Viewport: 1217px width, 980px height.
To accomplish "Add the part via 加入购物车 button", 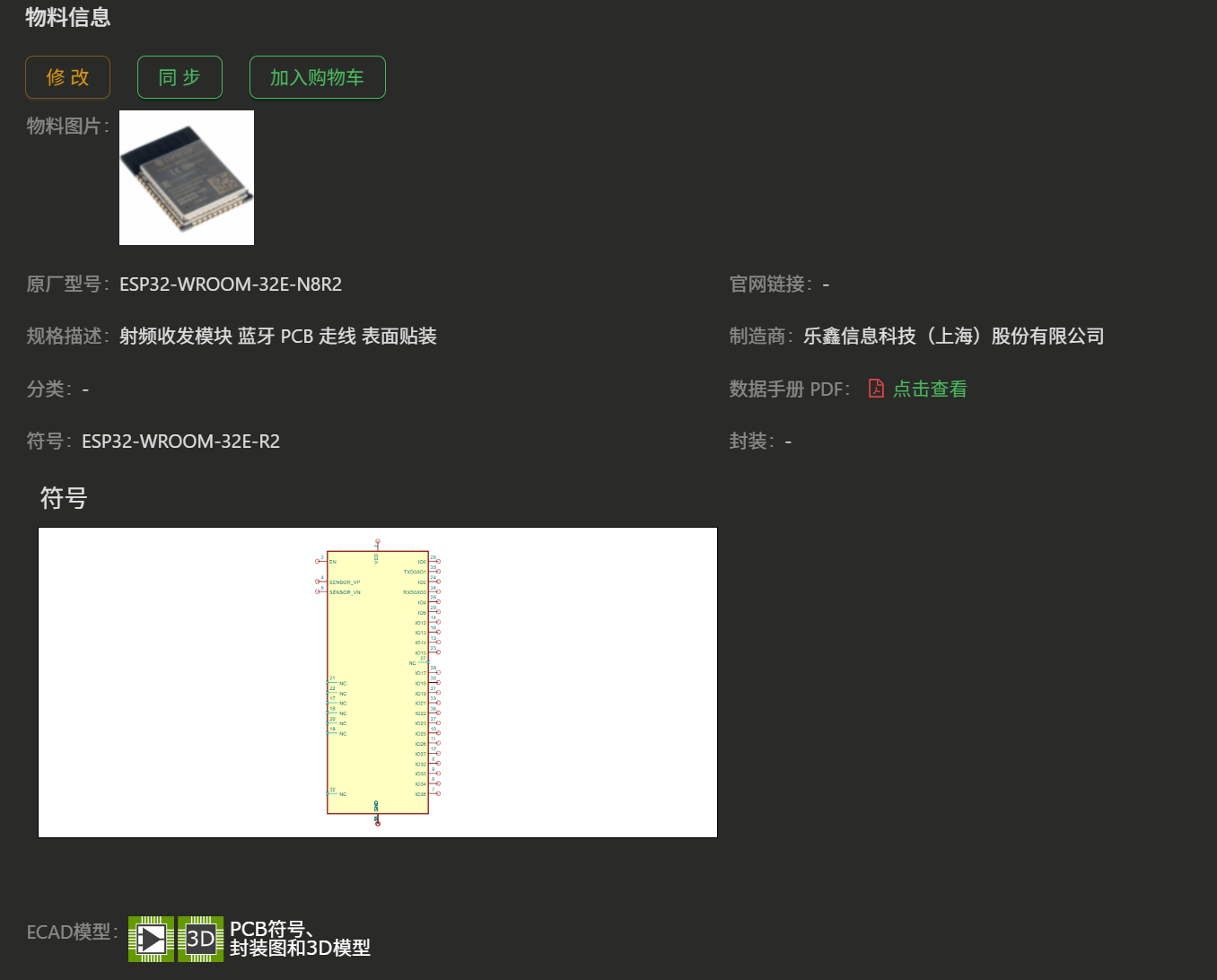I will [x=317, y=77].
